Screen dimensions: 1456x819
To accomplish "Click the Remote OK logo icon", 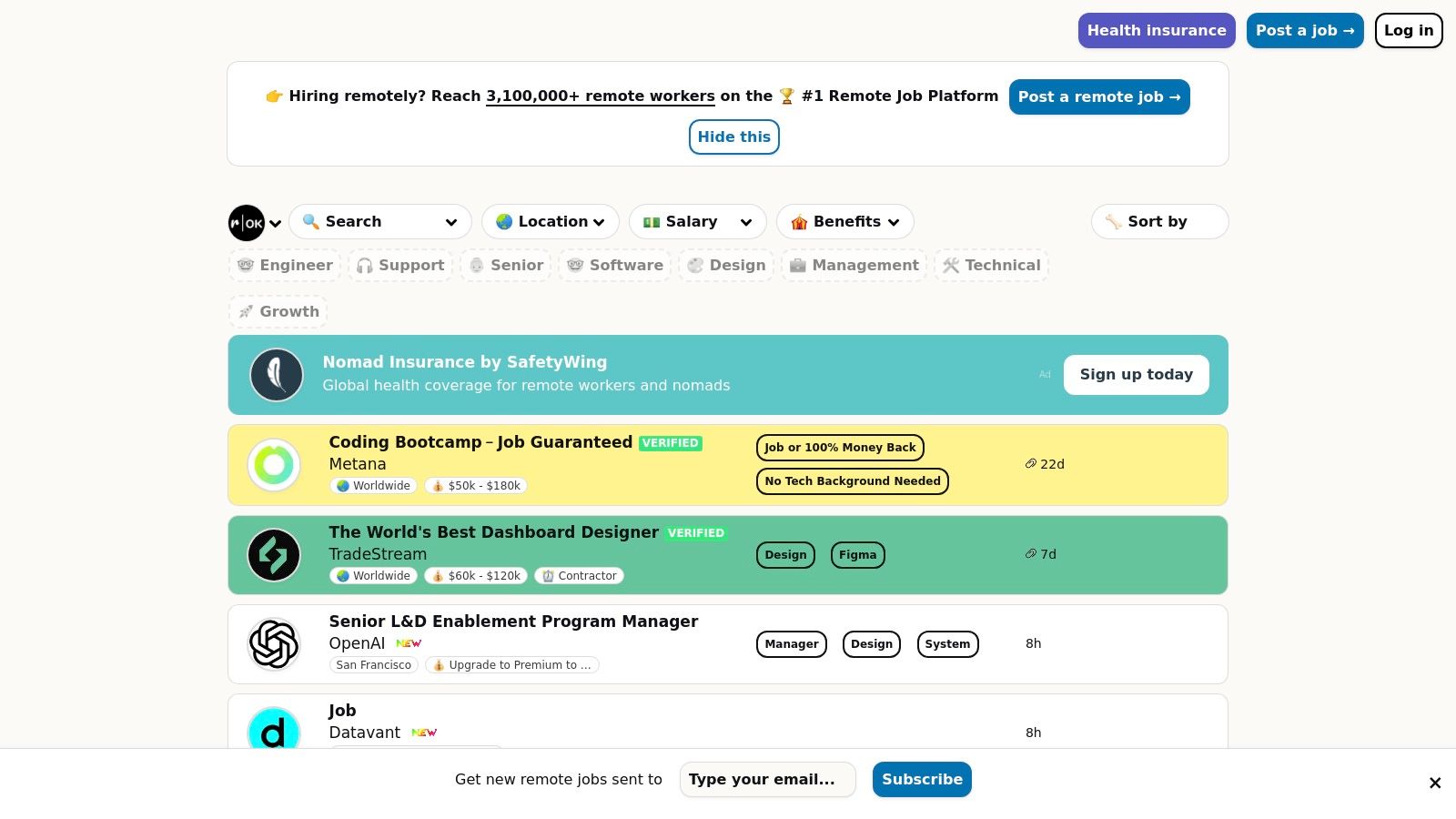I will (x=247, y=223).
